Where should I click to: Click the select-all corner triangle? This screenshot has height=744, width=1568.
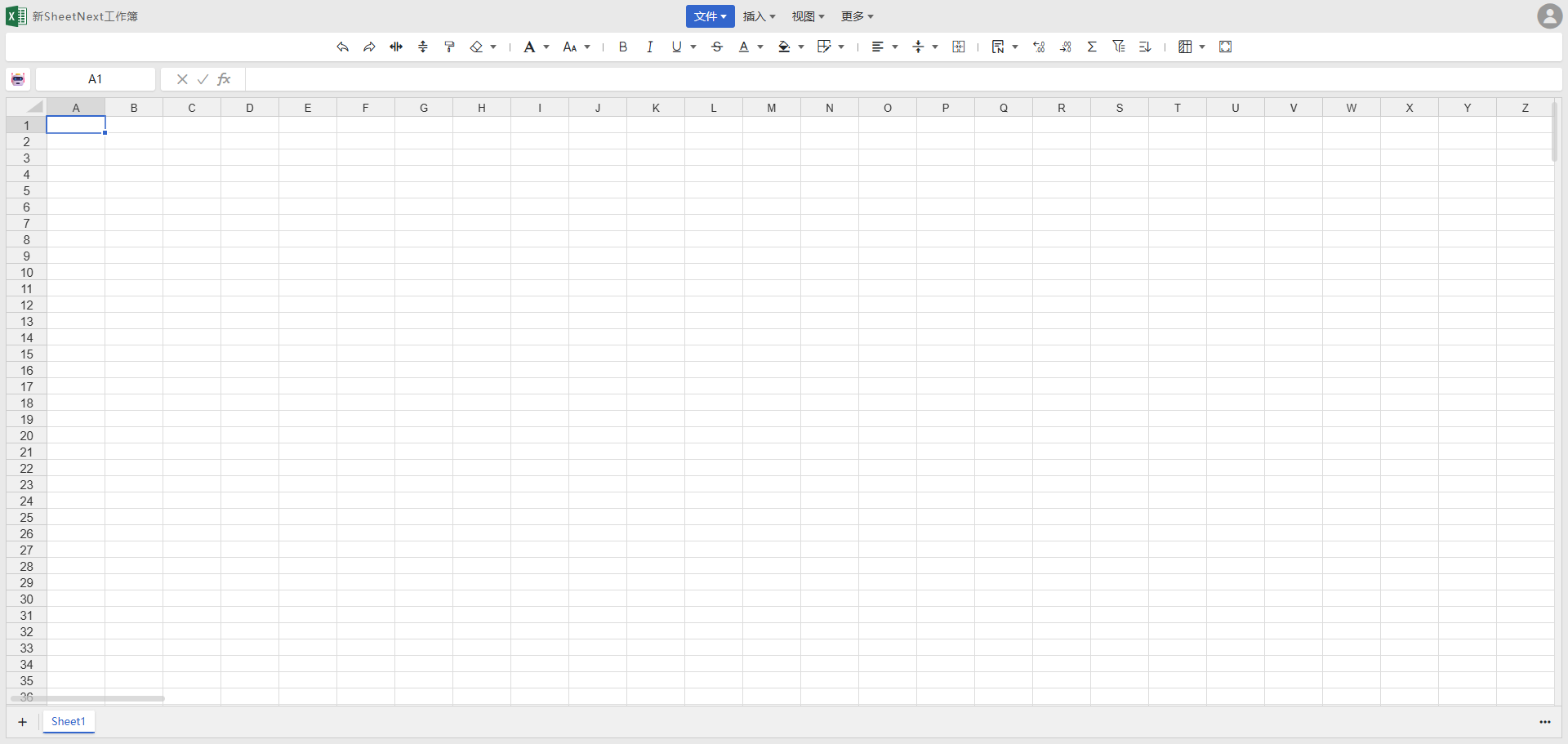pyautogui.click(x=27, y=107)
